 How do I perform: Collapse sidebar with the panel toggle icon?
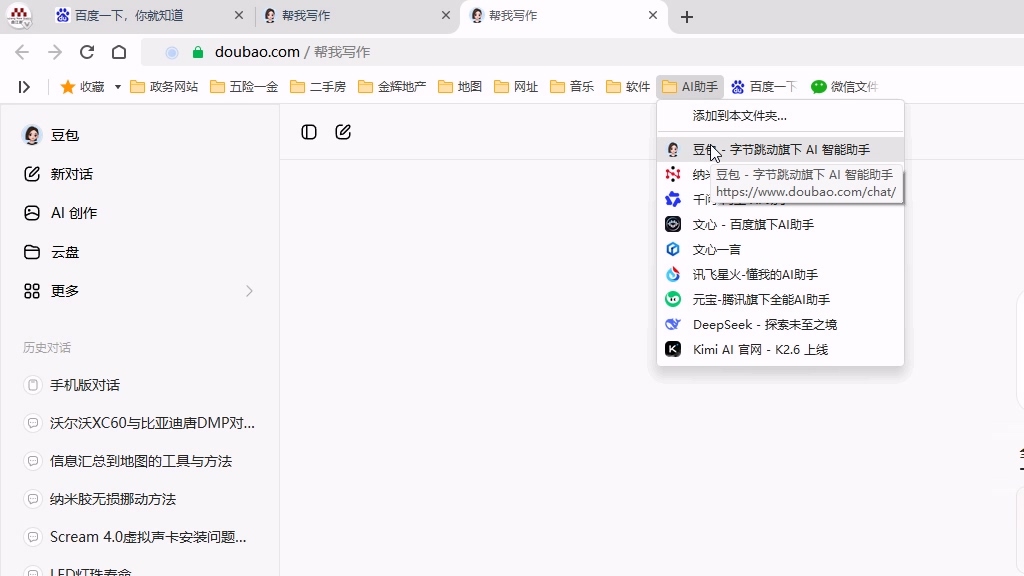[x=309, y=133]
